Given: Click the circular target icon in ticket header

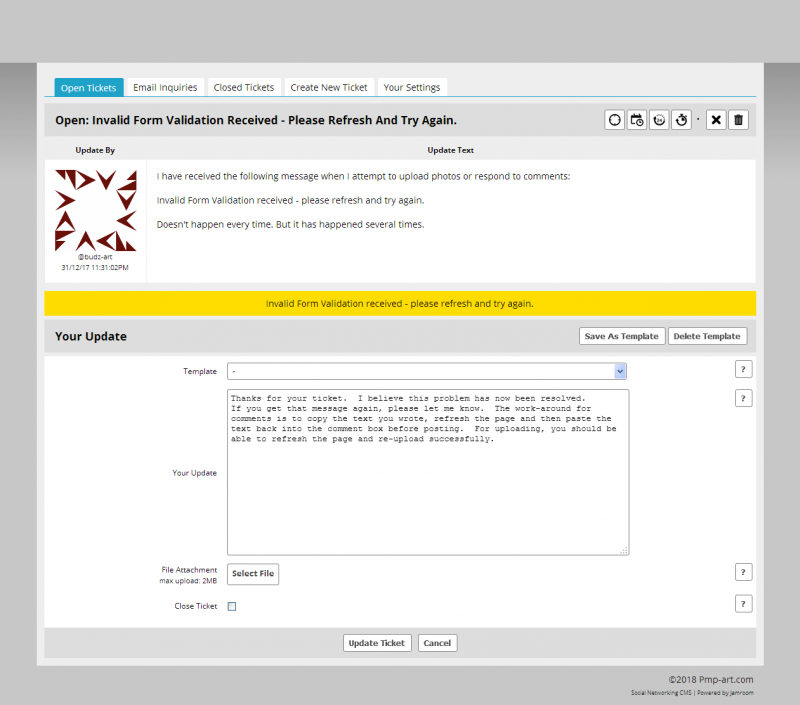Looking at the screenshot, I should pos(615,120).
